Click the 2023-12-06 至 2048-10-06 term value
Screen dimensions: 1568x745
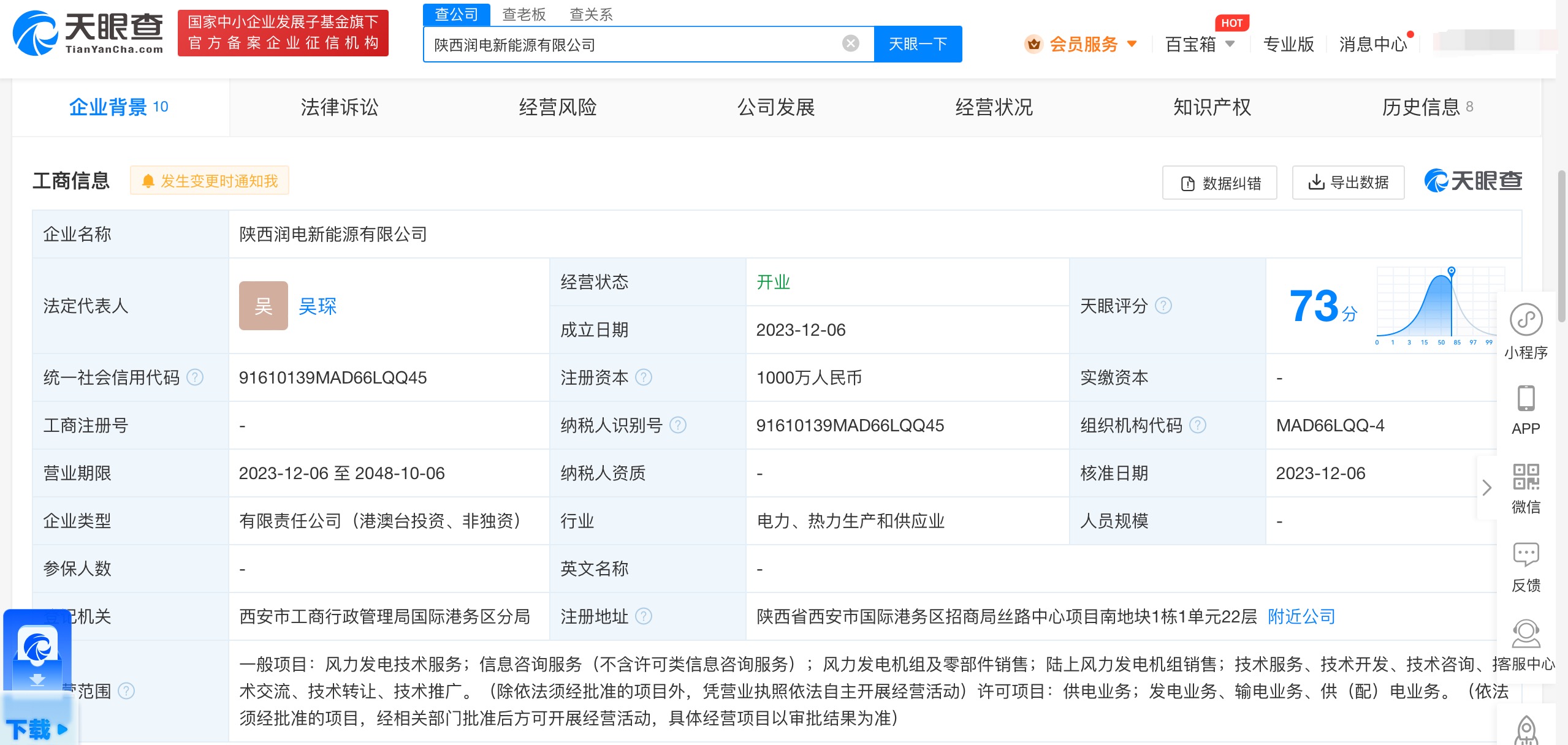[342, 473]
